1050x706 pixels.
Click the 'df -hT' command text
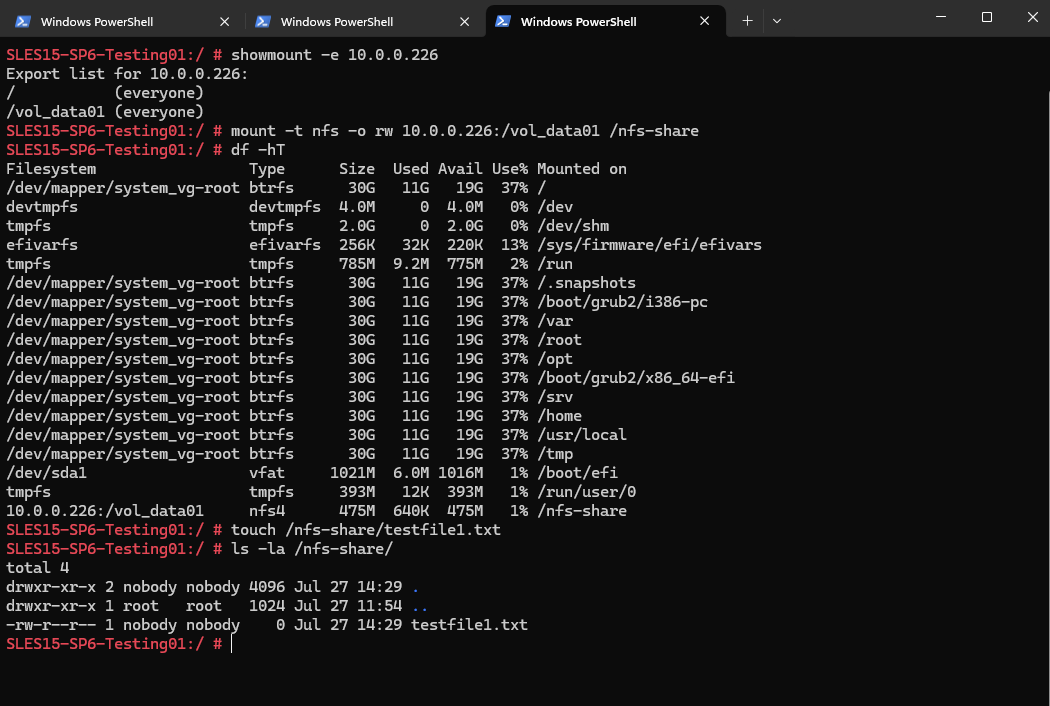click(258, 149)
